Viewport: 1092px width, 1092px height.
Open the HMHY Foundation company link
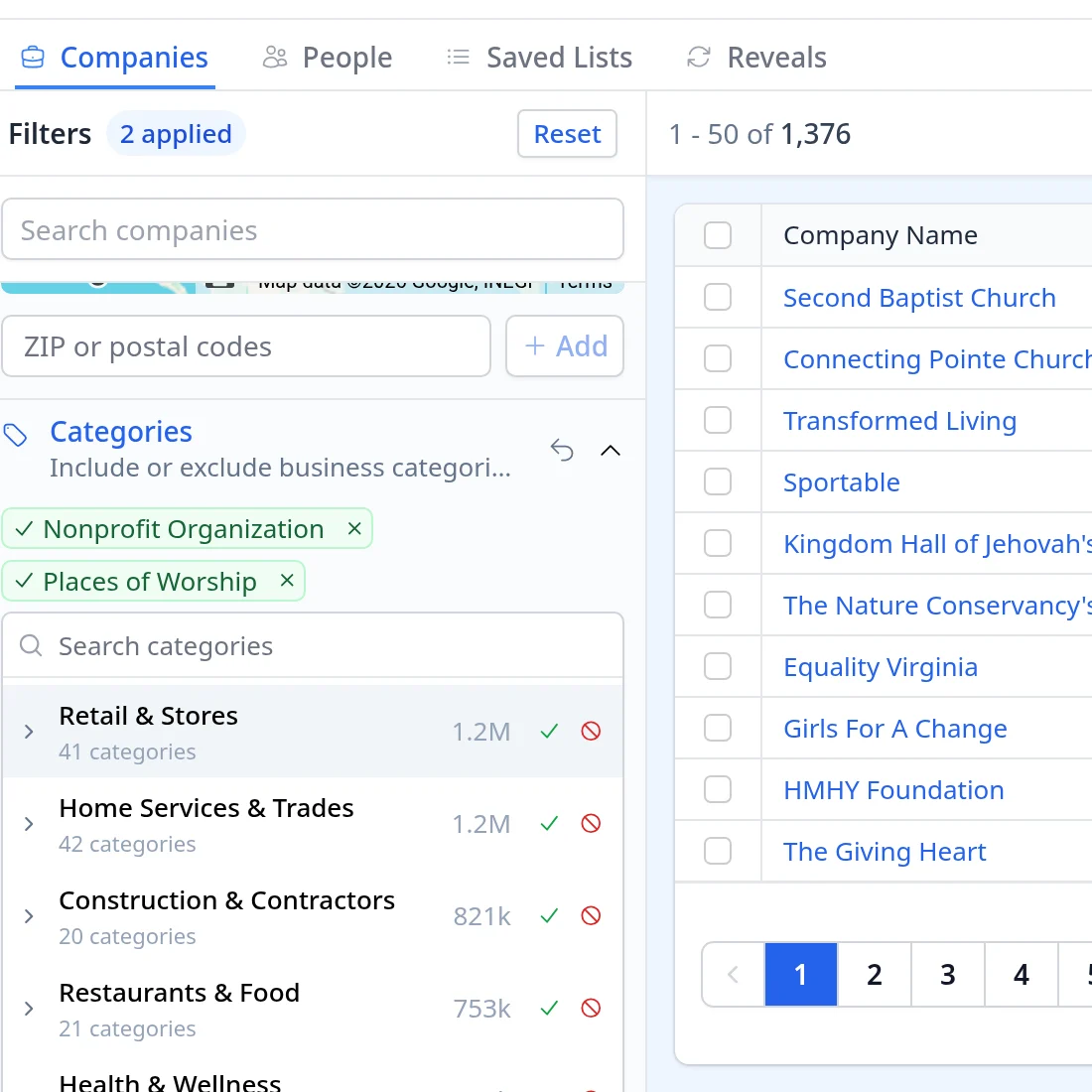(893, 790)
